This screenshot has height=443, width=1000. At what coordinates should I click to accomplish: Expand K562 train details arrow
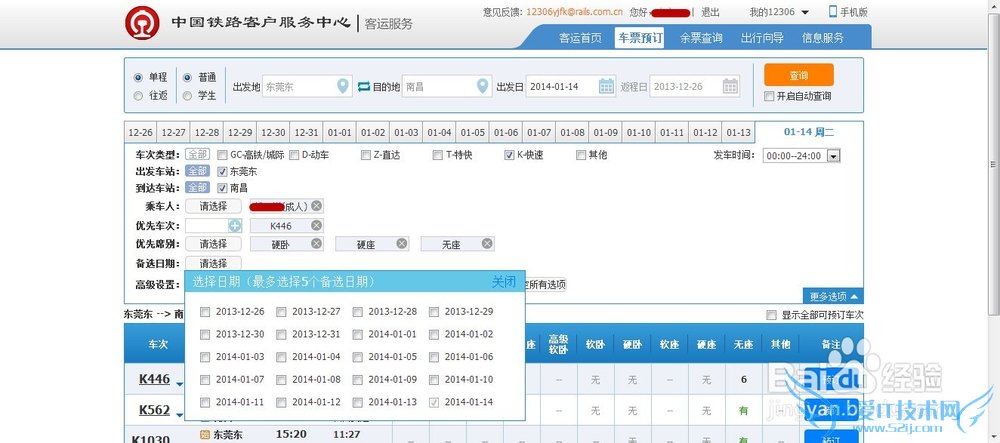(180, 416)
